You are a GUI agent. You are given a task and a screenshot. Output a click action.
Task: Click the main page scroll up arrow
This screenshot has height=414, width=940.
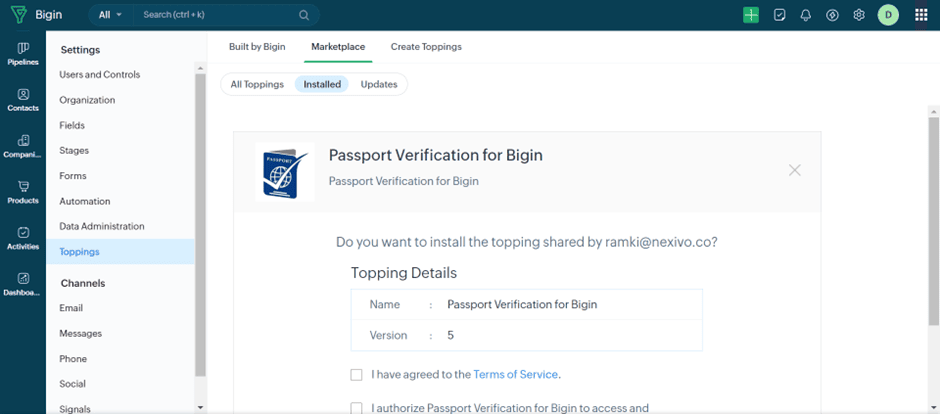coord(934,111)
